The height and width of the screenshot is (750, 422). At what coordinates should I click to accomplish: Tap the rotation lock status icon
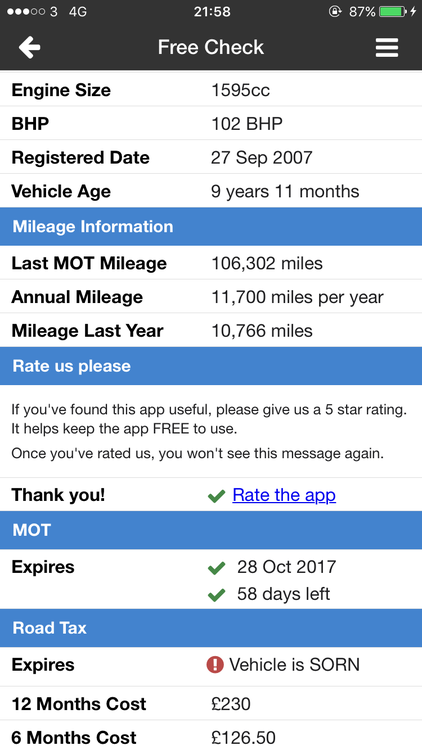[335, 11]
